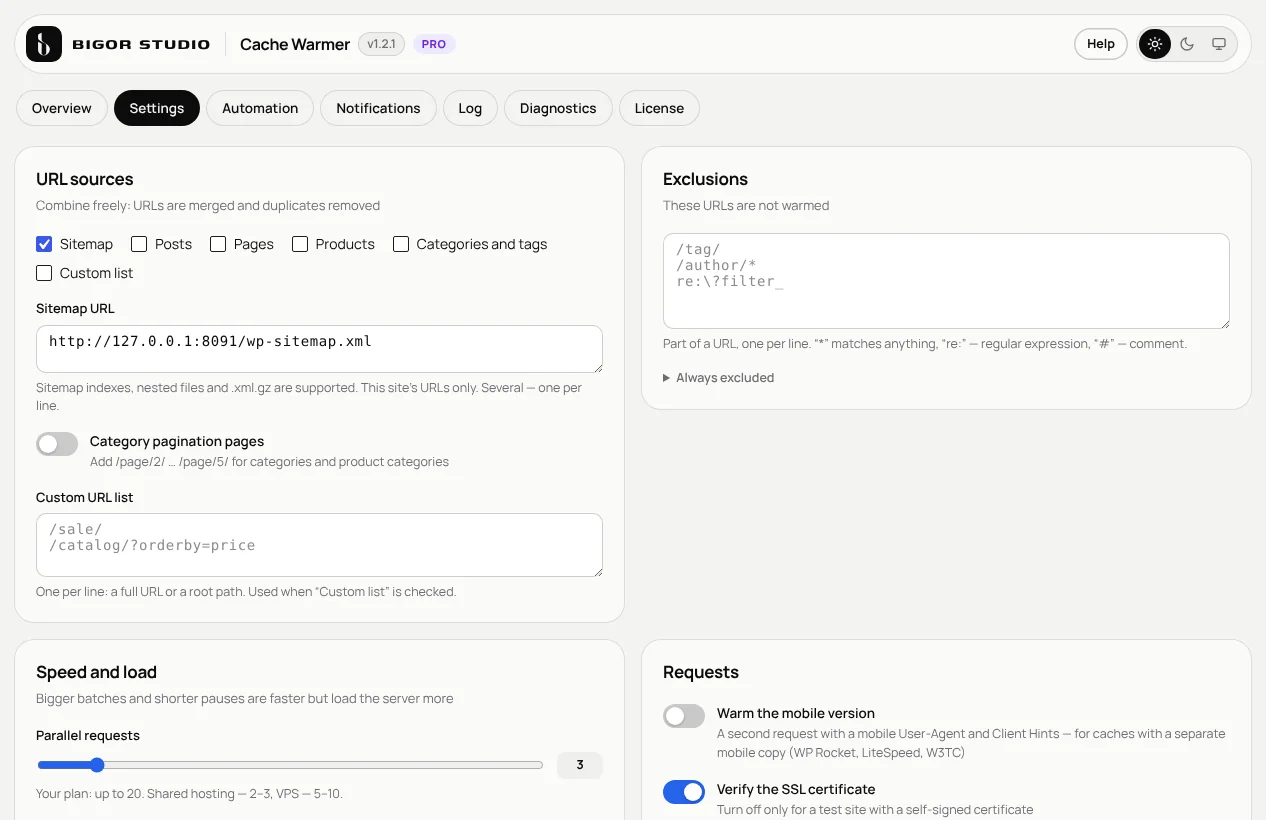Show the License tab
The width and height of the screenshot is (1266, 820).
[x=659, y=108]
